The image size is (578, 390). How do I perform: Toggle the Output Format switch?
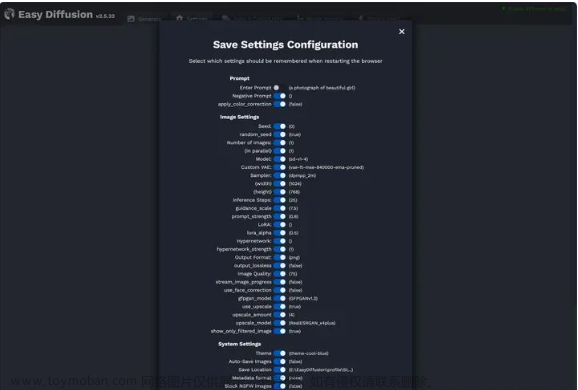pos(280,257)
